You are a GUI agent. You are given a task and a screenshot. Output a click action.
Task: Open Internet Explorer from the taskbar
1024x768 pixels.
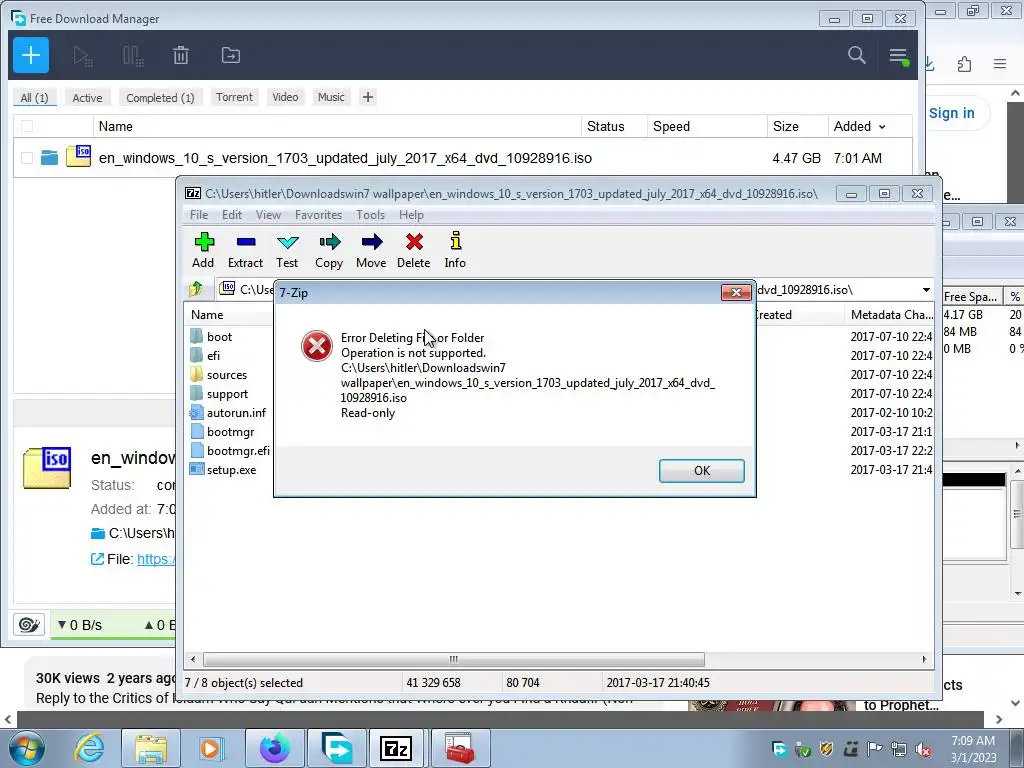pos(89,748)
